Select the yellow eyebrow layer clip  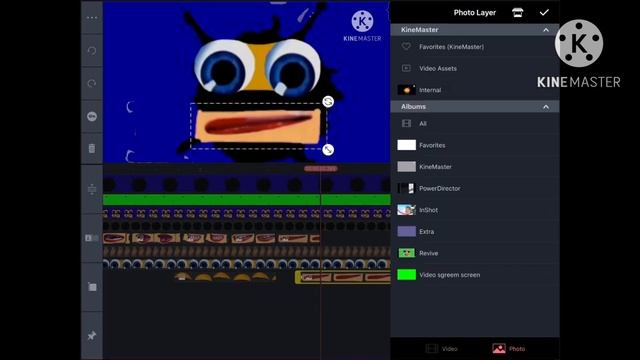click(x=224, y=277)
